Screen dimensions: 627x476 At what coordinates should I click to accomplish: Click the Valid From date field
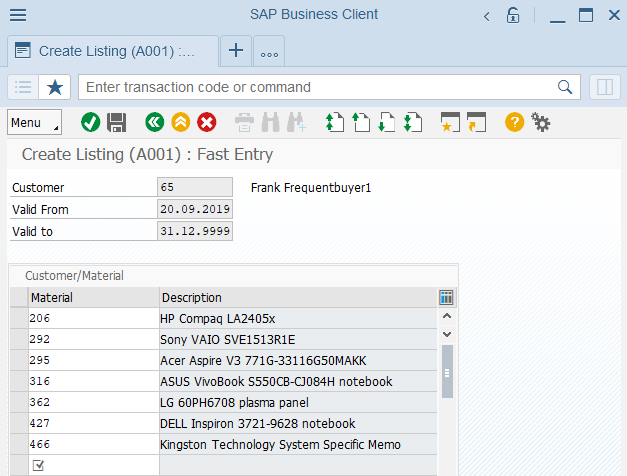(x=195, y=209)
